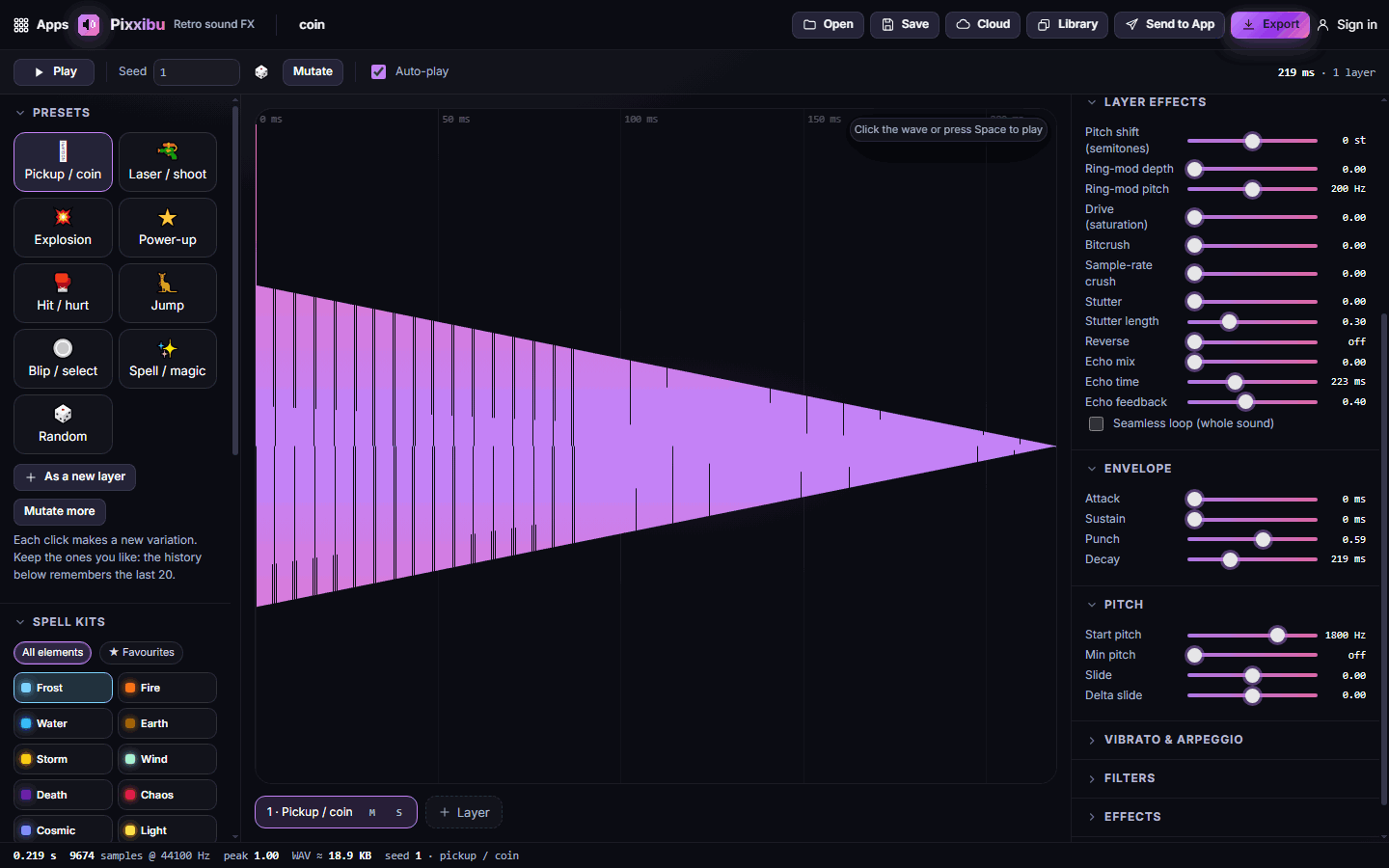
Task: Show All elements spell kits
Action: (52, 653)
